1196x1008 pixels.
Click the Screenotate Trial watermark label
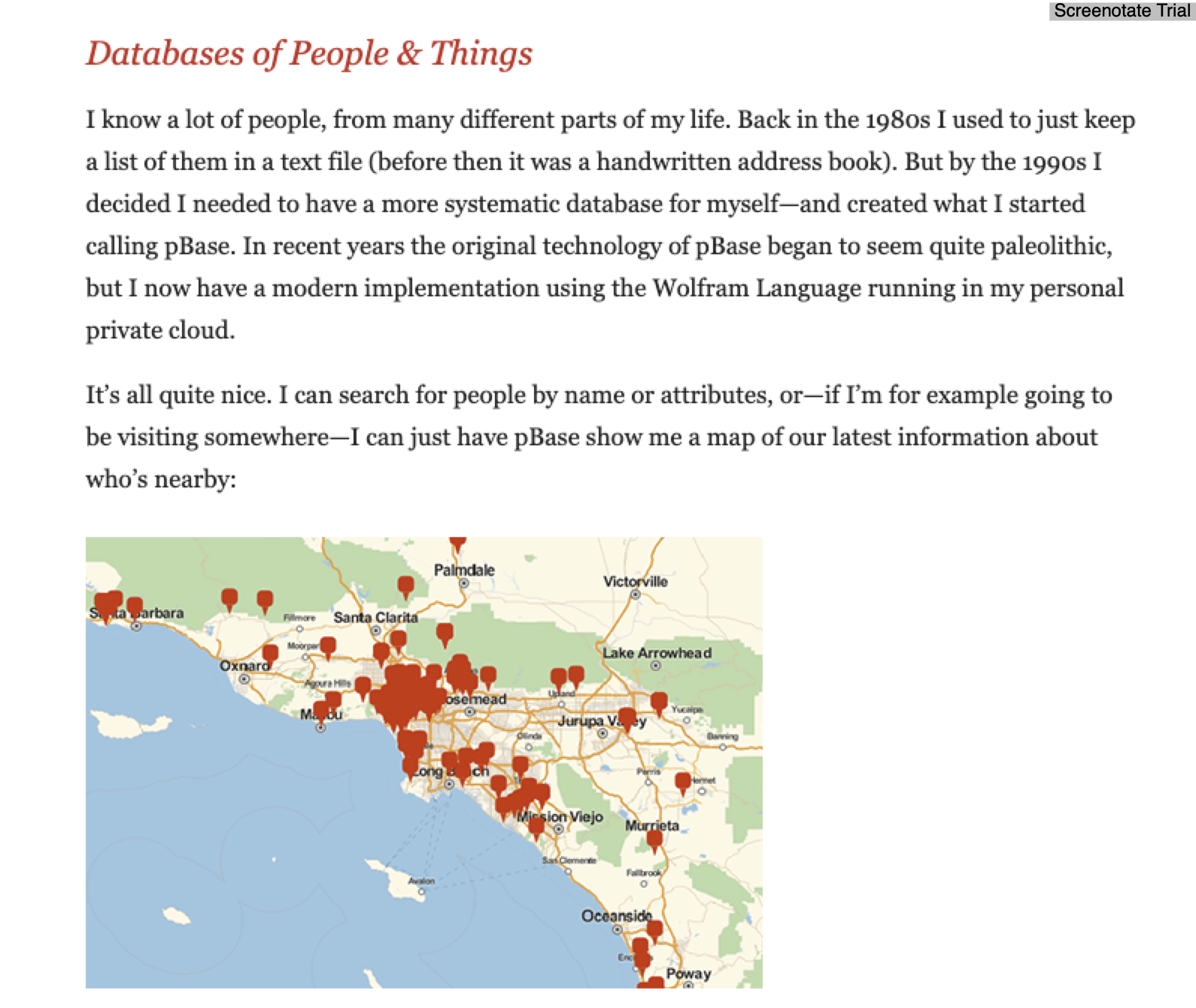pos(1122,11)
